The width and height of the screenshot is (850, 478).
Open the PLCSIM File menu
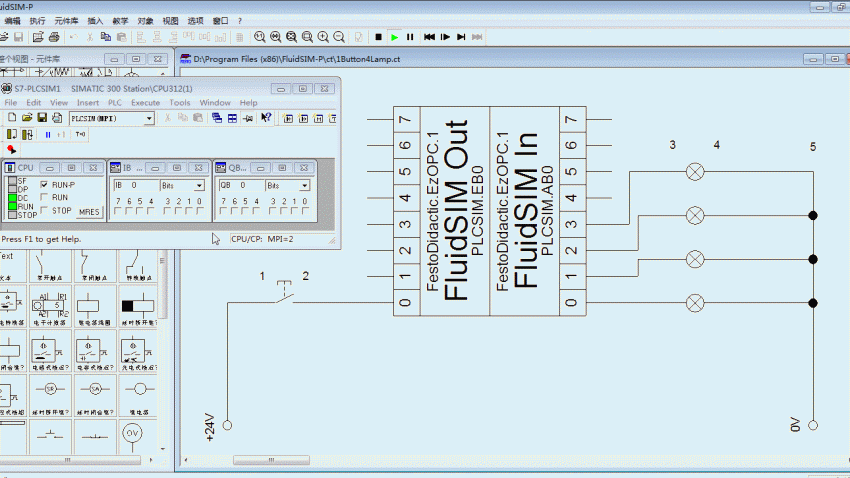pyautogui.click(x=11, y=102)
